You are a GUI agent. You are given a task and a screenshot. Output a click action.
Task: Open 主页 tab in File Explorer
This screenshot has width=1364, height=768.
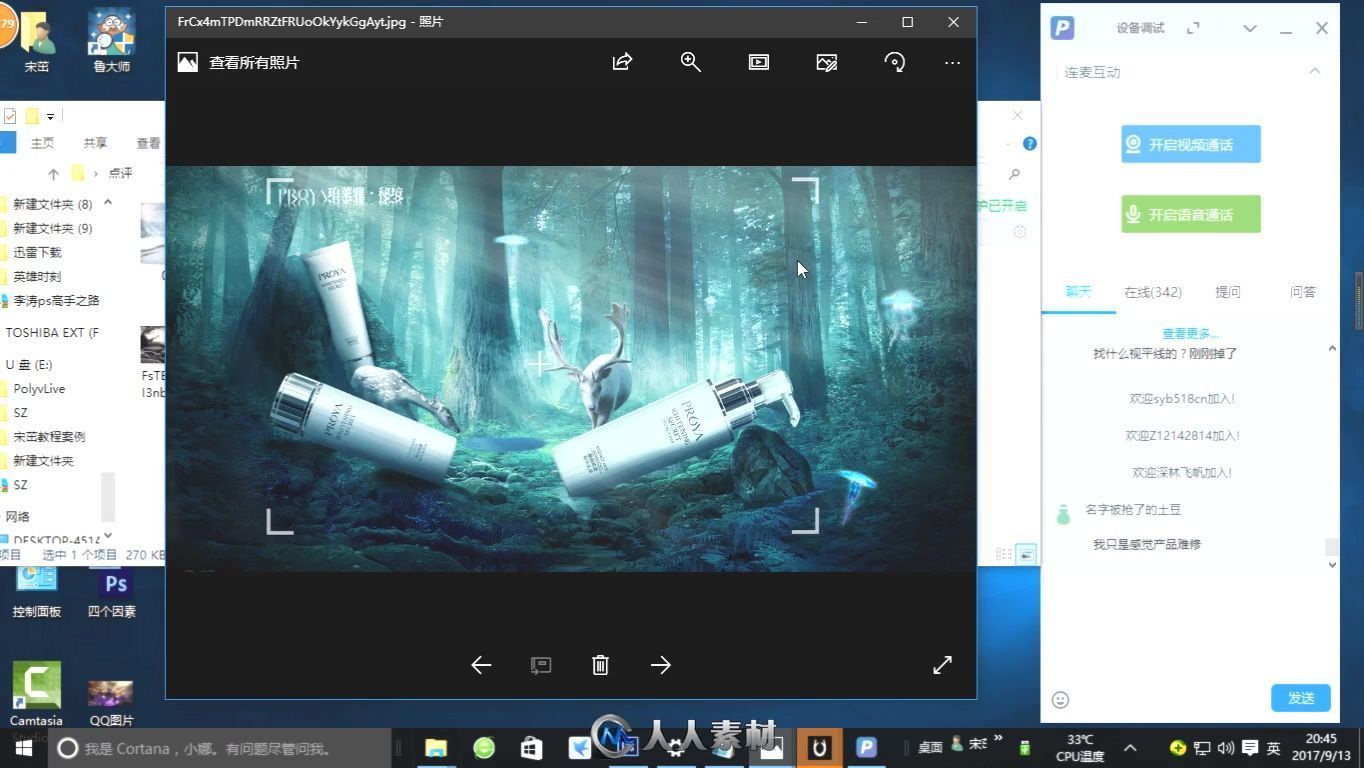coord(42,143)
